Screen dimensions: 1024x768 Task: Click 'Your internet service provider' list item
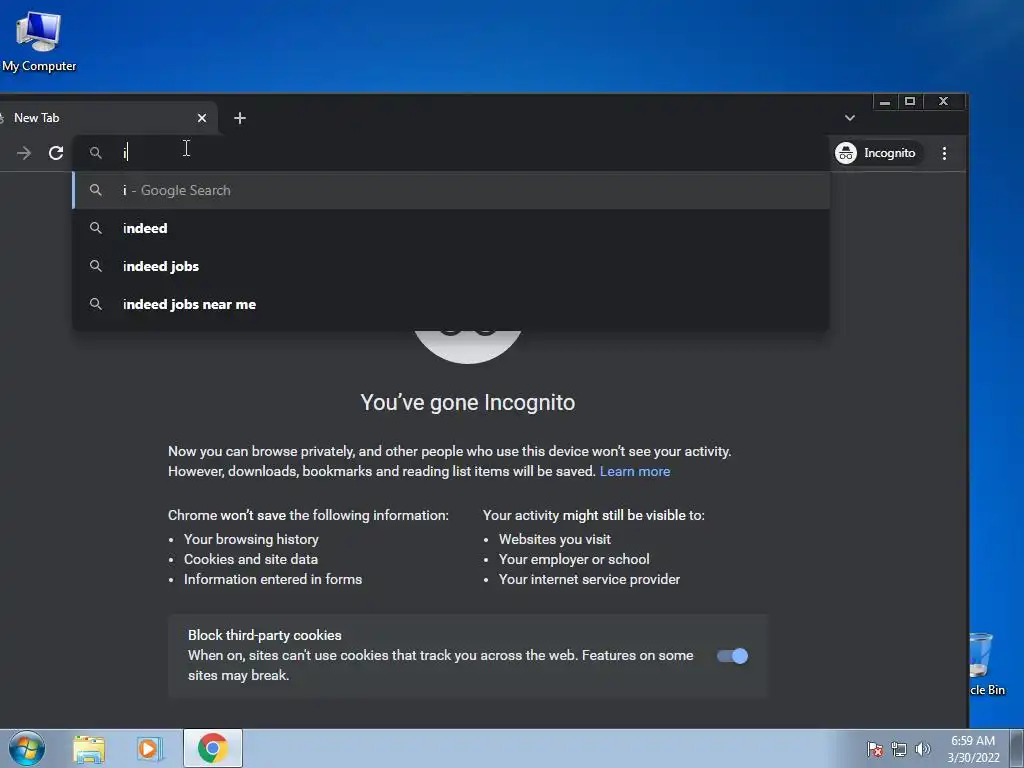(589, 579)
